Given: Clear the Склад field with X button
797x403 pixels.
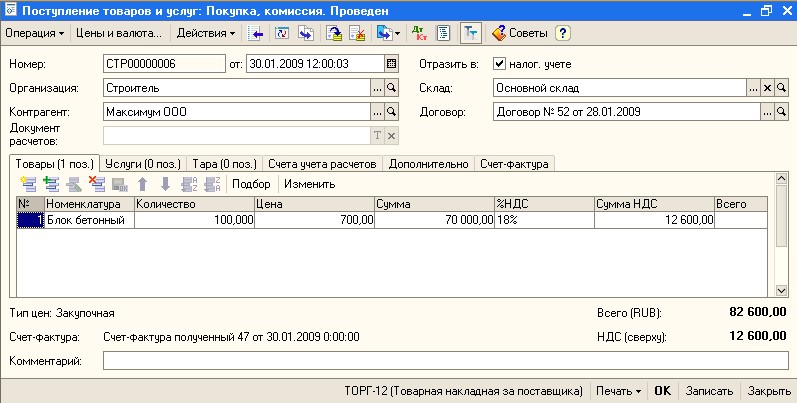Looking at the screenshot, I should coord(767,88).
